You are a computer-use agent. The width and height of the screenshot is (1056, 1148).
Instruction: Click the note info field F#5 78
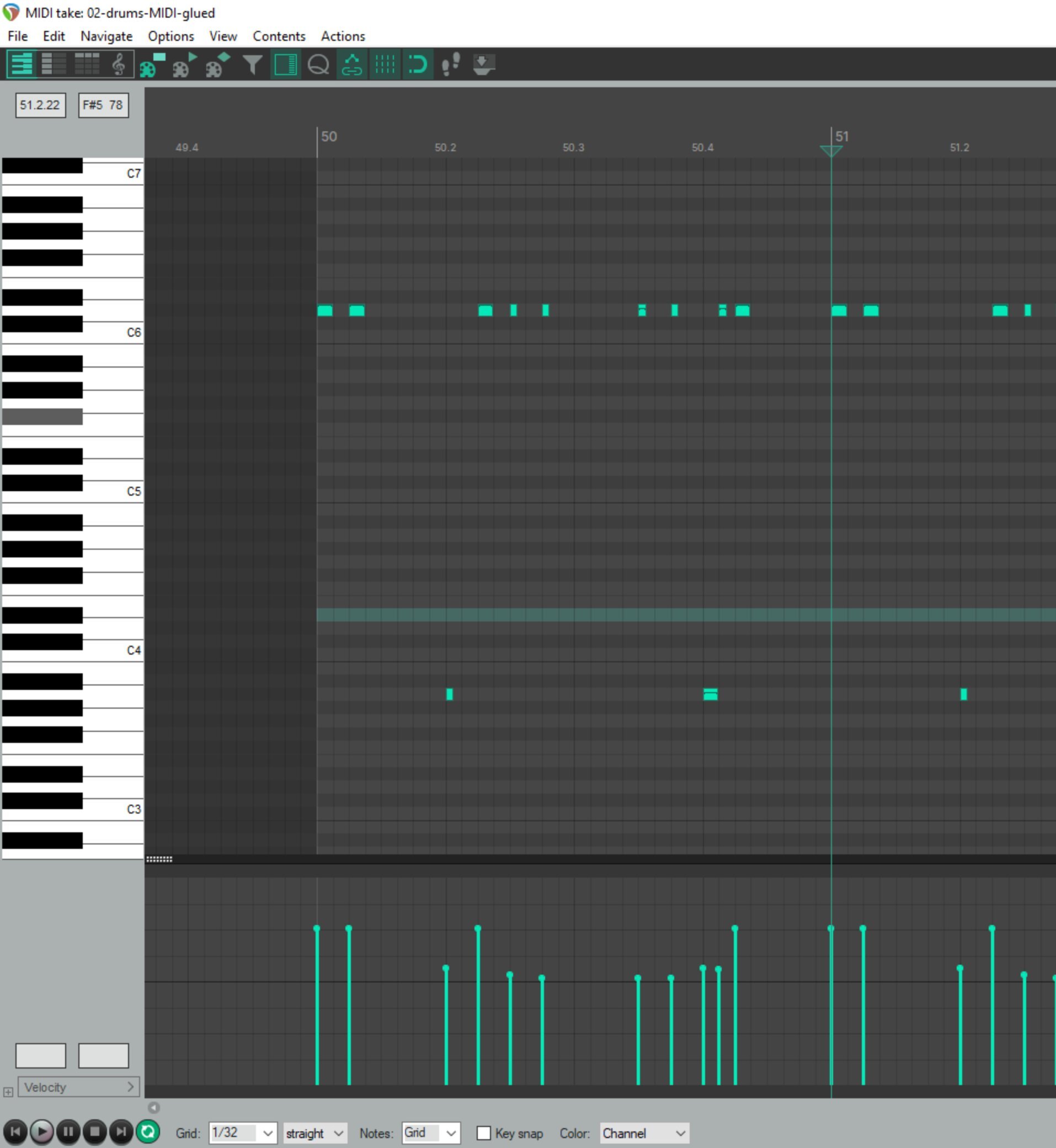click(x=103, y=105)
